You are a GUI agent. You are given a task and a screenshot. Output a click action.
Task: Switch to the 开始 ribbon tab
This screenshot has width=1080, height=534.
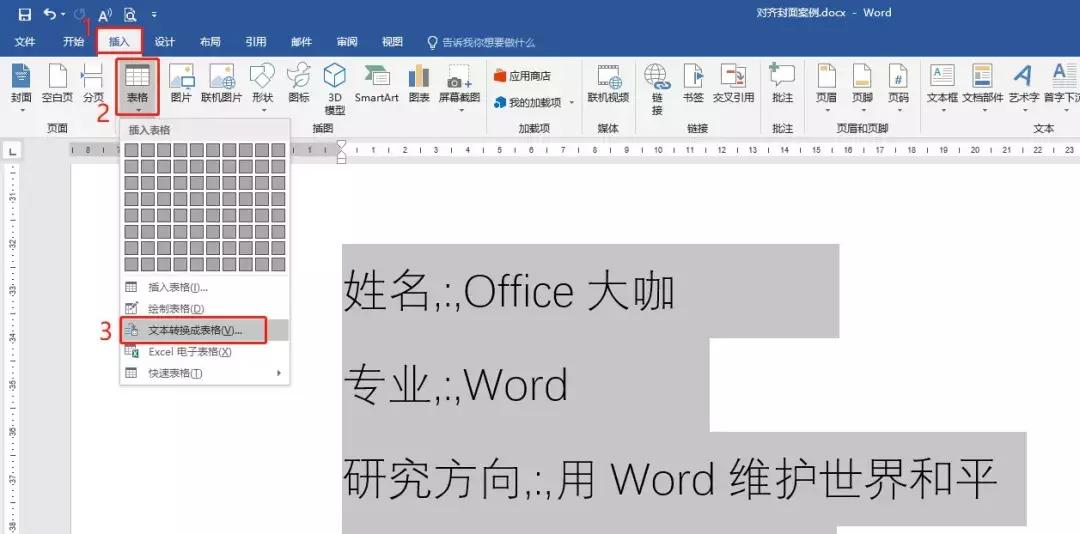tap(74, 42)
